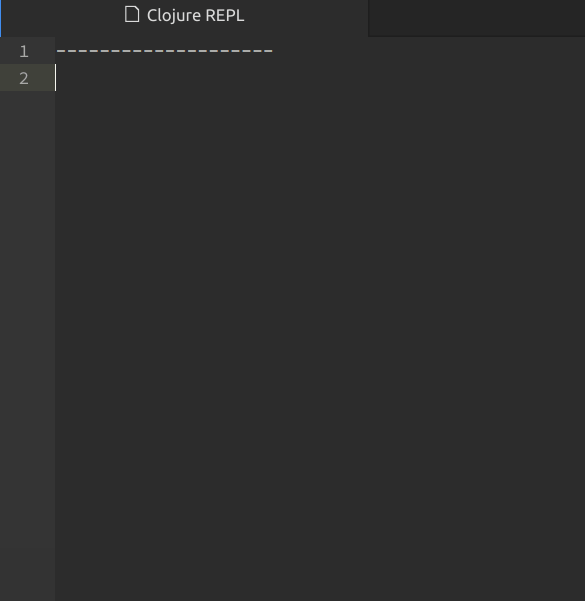The image size is (585, 601).
Task: Select line number 2 in gutter
Action: click(24, 78)
